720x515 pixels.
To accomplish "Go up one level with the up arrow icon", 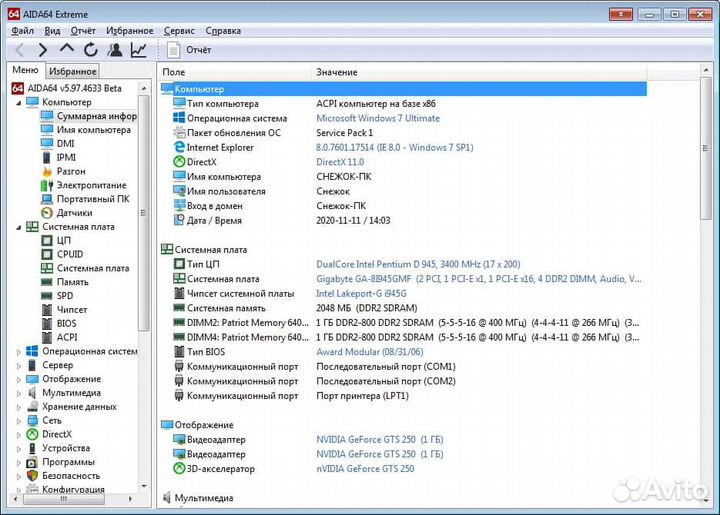I will coord(67,49).
